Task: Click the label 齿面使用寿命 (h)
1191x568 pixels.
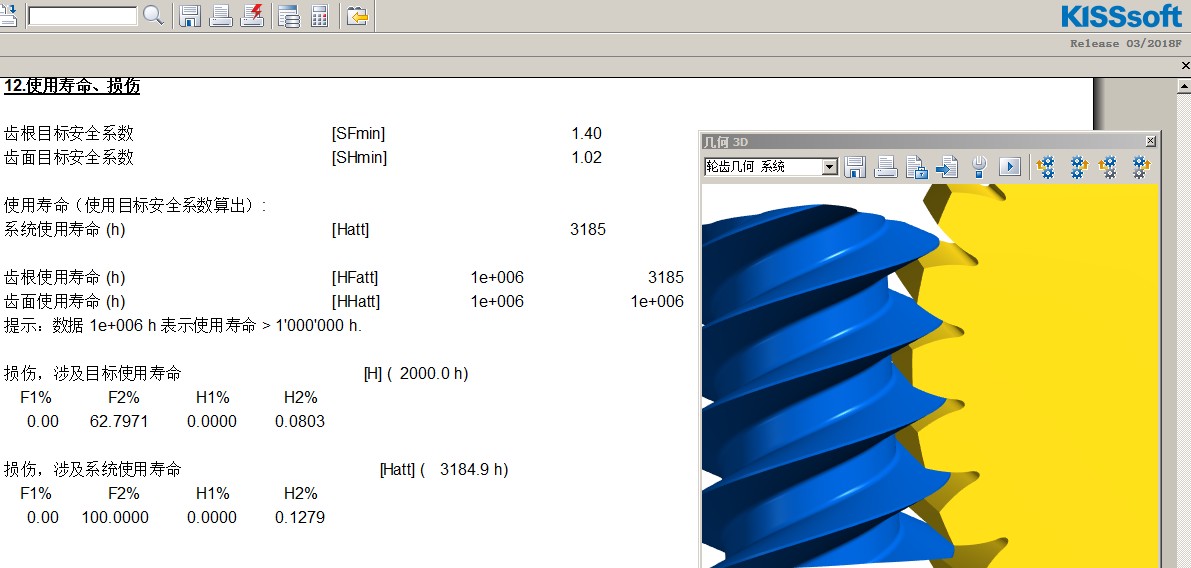Action: [65, 301]
